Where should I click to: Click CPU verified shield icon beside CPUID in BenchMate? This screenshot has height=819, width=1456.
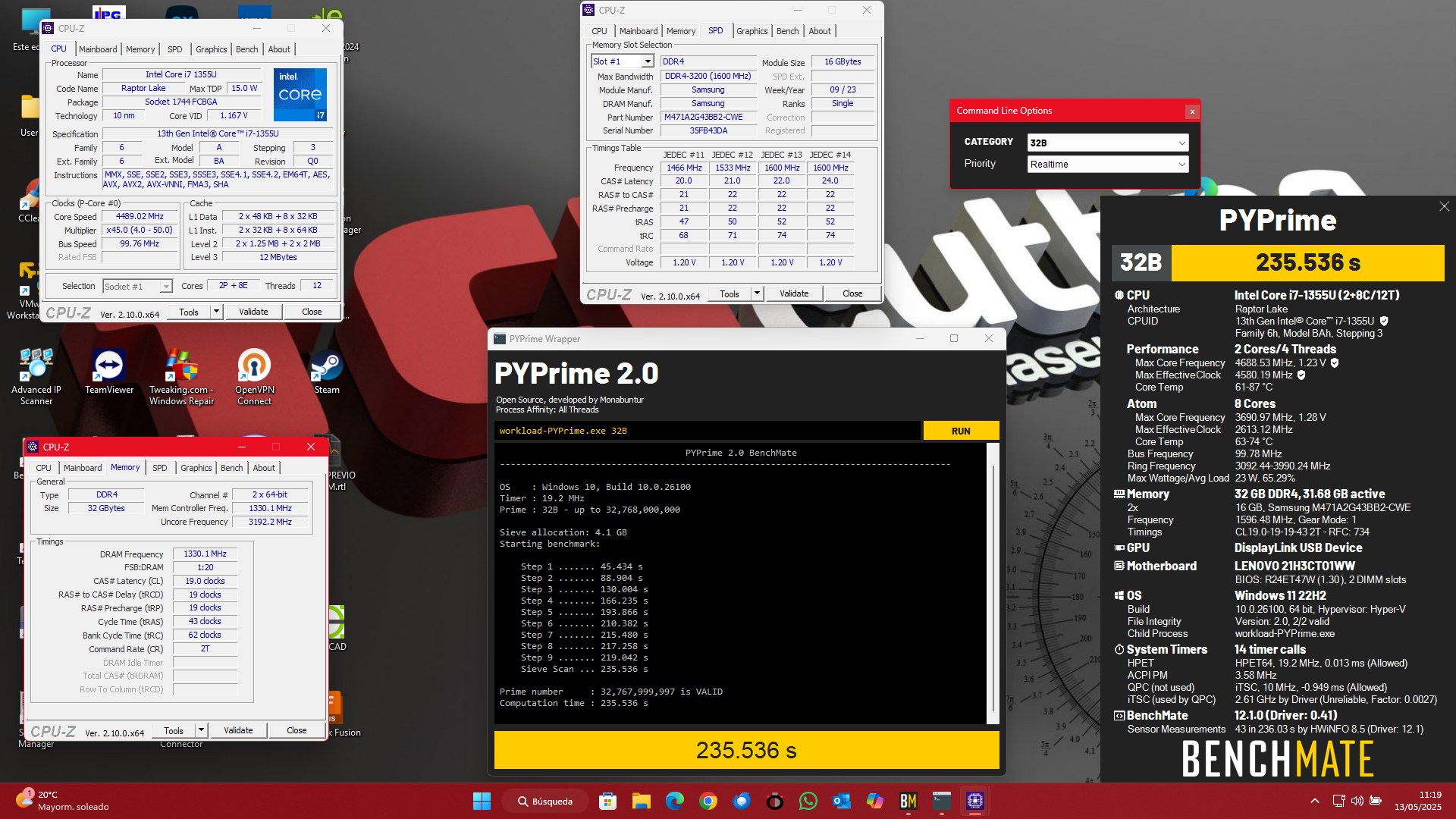(1384, 322)
